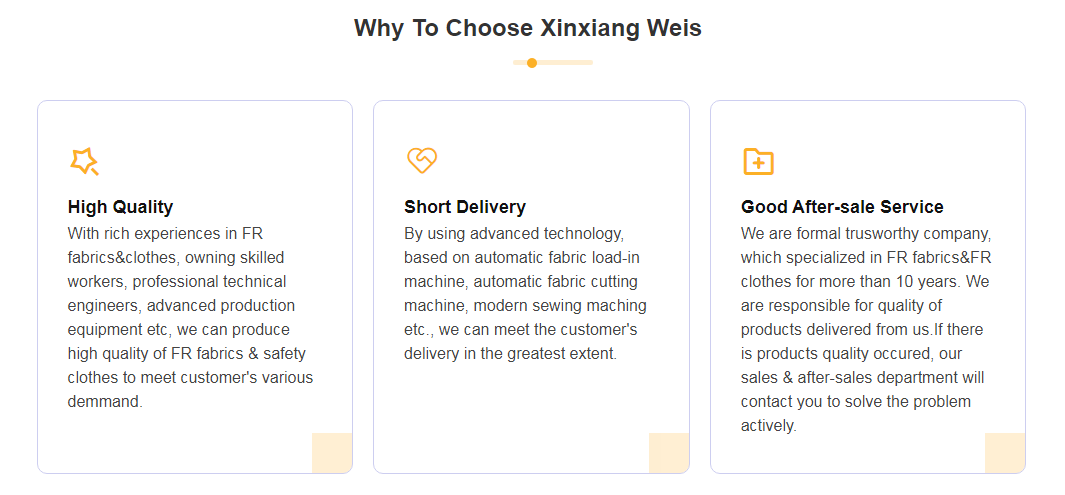Click the folder plus icon
Screen dimensions: 1065x495
click(758, 161)
